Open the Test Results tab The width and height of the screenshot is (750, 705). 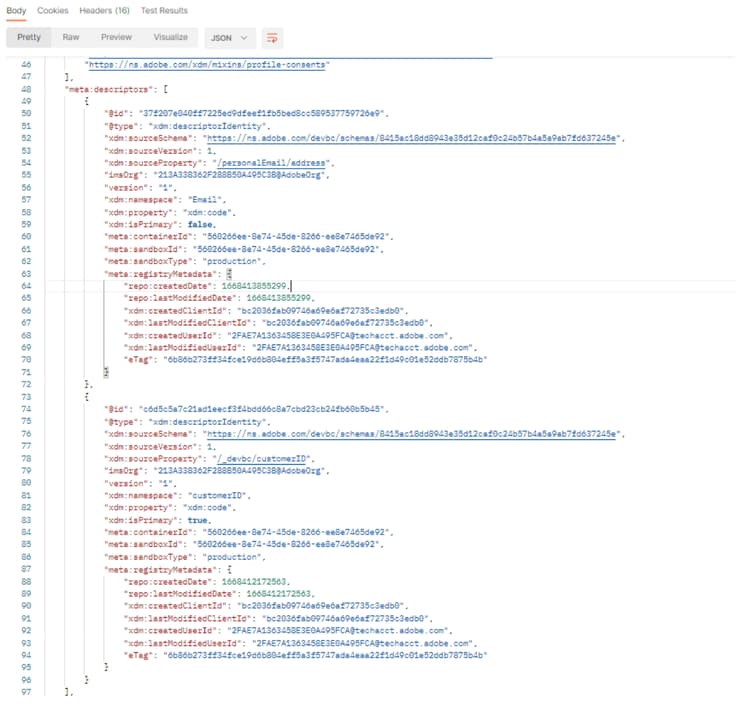pos(164,11)
